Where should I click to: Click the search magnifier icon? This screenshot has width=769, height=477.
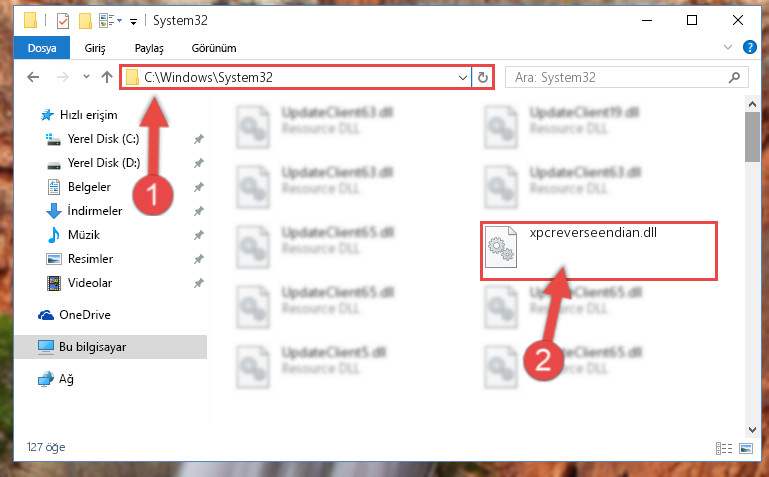[x=734, y=77]
